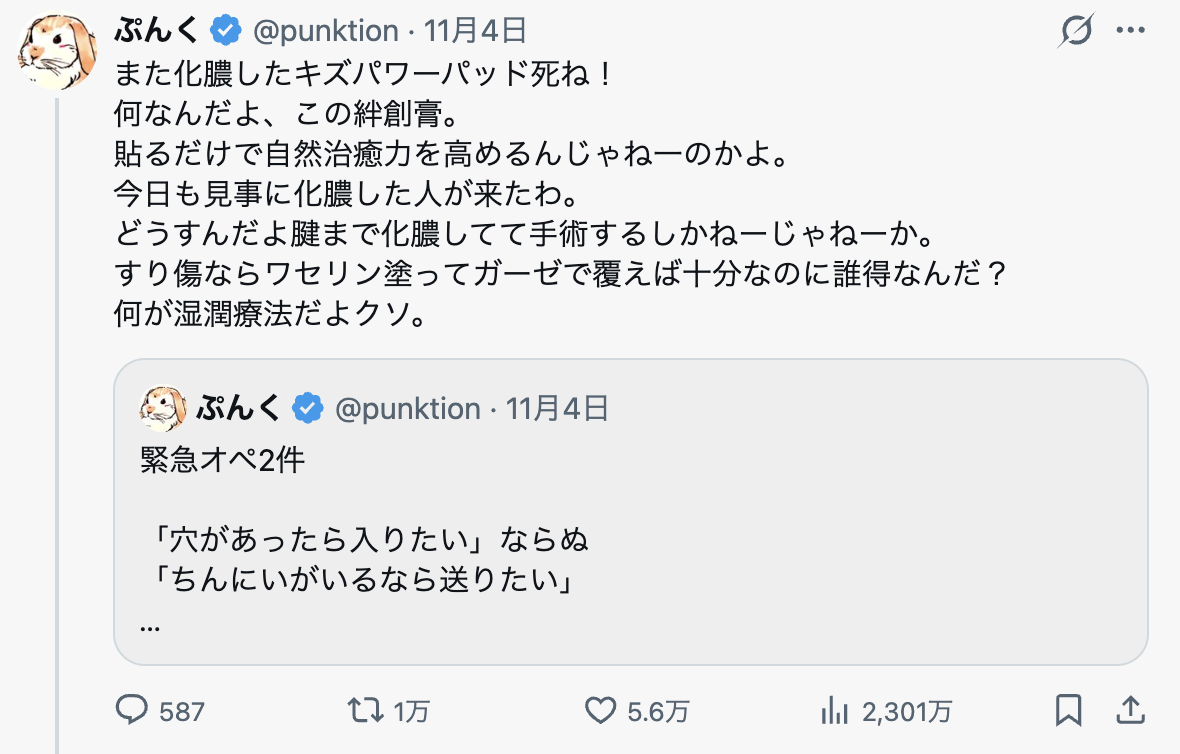This screenshot has height=754, width=1180.
Task: Click the reply speech bubble icon
Action: point(132,711)
